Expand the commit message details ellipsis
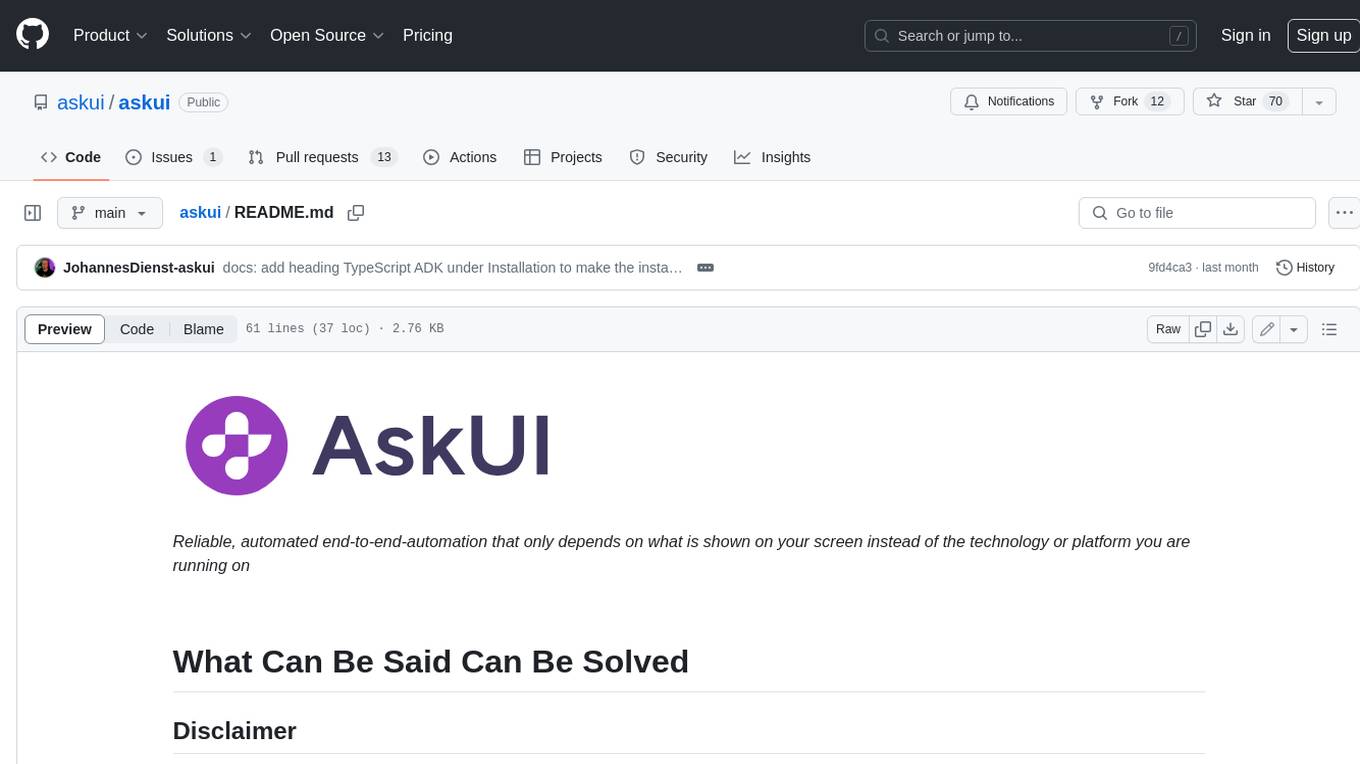The image size is (1360, 764). click(x=705, y=268)
